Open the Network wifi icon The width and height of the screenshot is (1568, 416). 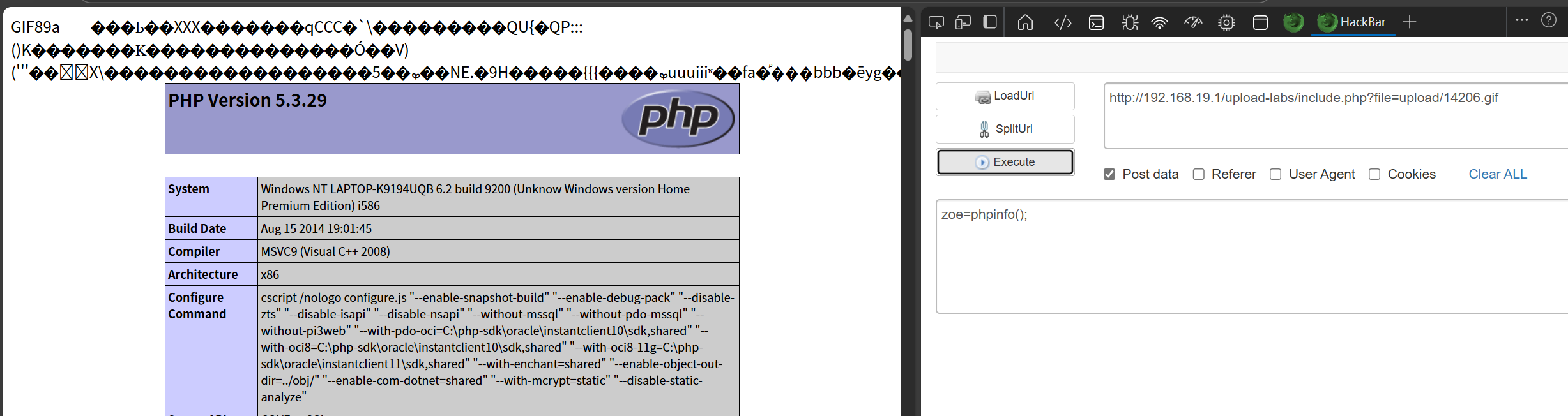click(x=1159, y=23)
